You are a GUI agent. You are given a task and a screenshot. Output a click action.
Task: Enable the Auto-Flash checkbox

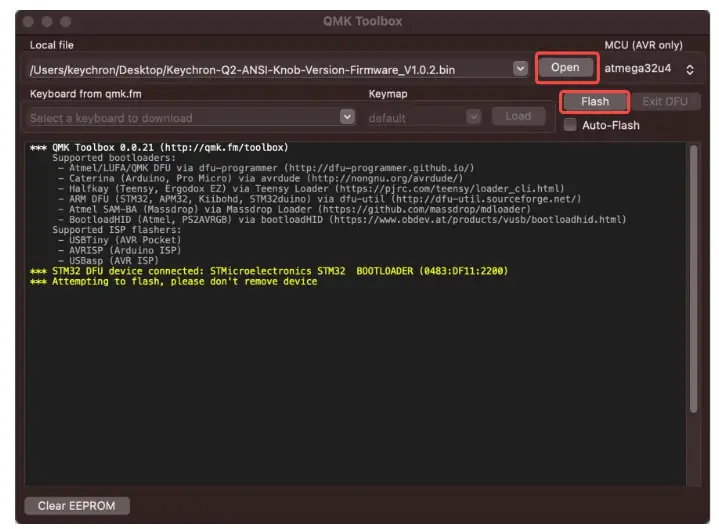(570, 125)
